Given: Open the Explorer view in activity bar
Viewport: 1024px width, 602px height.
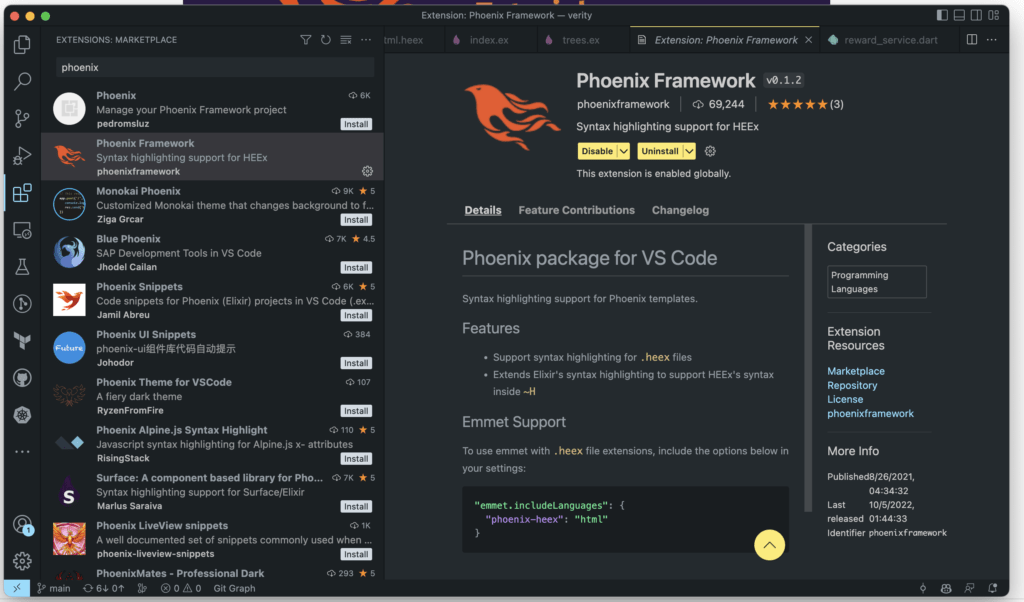Looking at the screenshot, I should click(22, 44).
